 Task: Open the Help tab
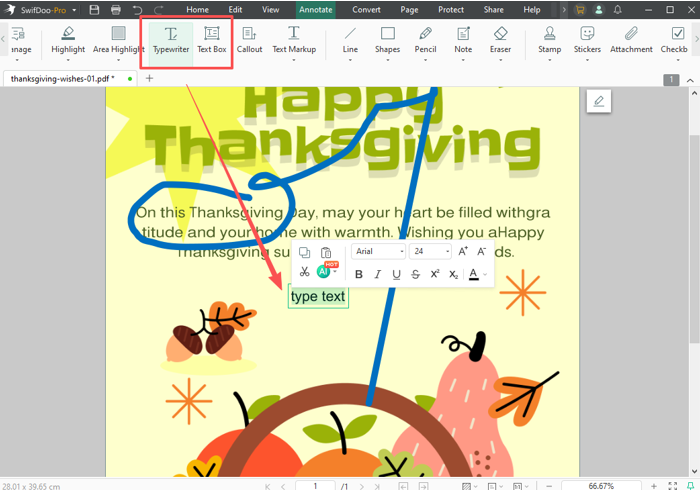532,9
